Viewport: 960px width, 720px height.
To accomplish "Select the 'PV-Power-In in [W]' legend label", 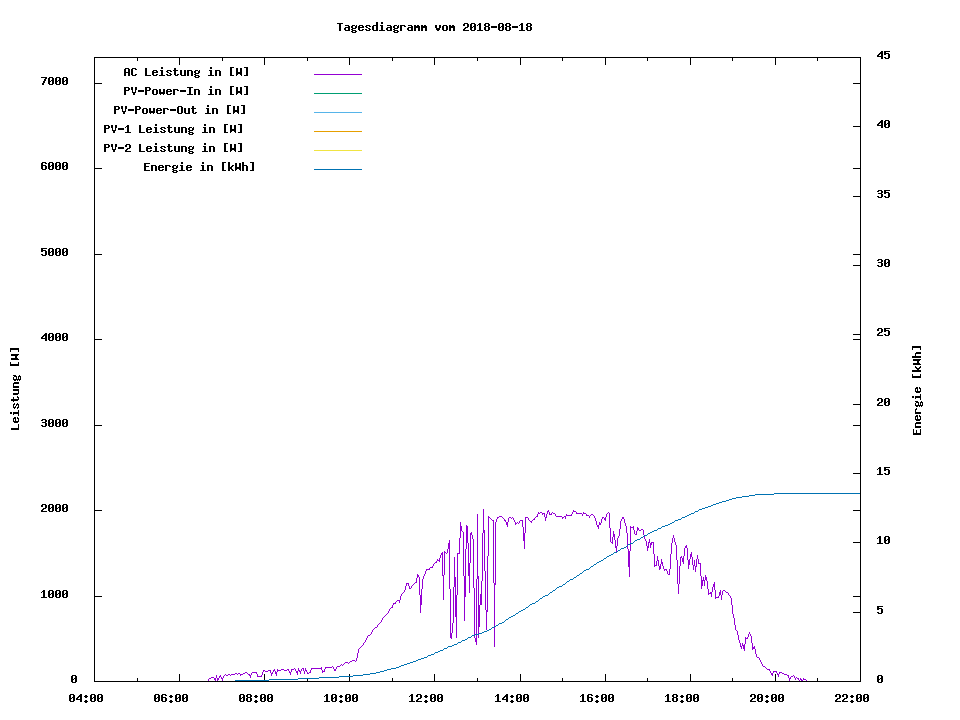I will [186, 91].
